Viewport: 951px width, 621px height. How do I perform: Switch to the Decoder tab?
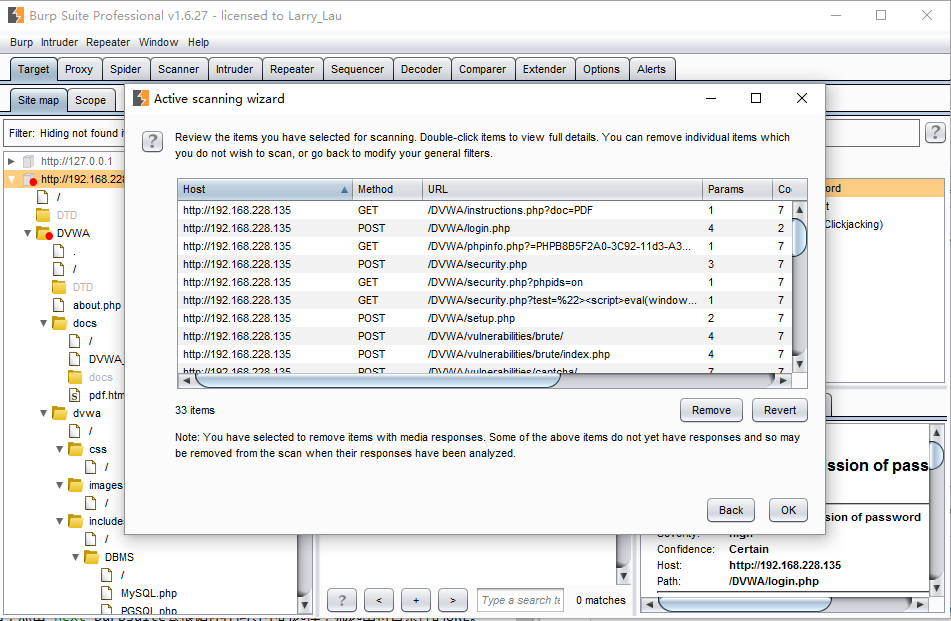pyautogui.click(x=422, y=69)
